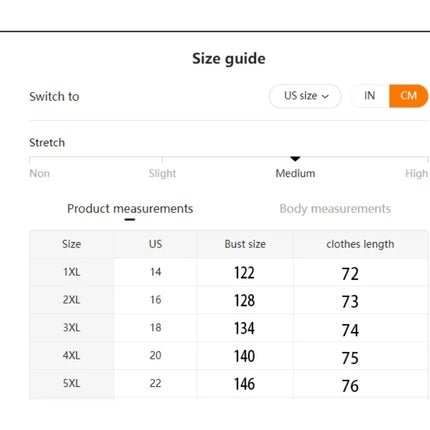Image resolution: width=430 pixels, height=430 pixels.
Task: Switch units to IN
Action: pos(369,96)
